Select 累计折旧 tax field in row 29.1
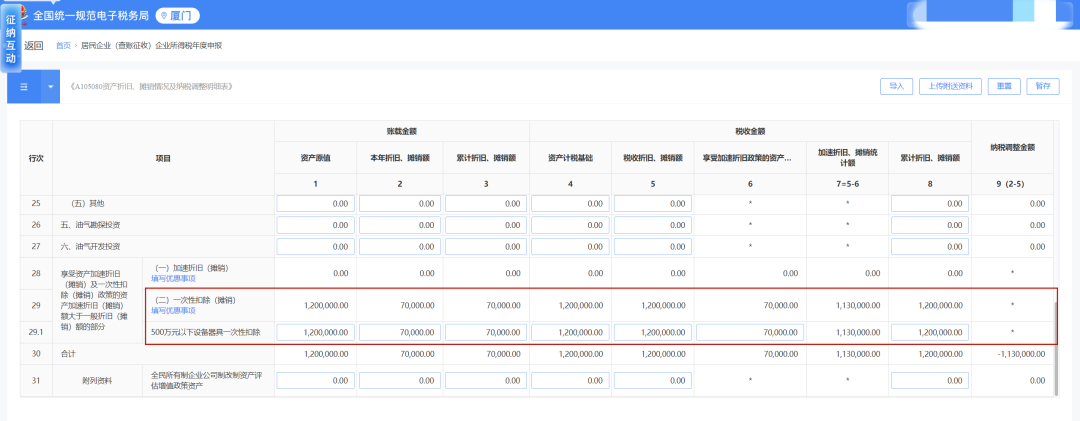 [x=929, y=332]
